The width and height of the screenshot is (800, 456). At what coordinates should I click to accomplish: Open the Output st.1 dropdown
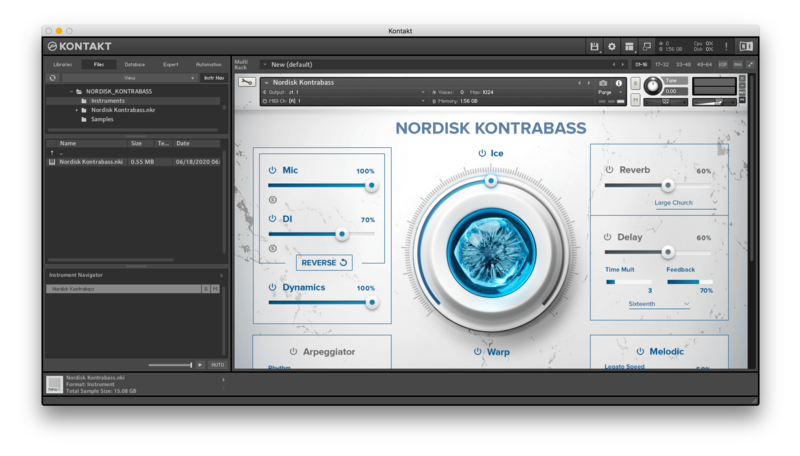[x=344, y=92]
